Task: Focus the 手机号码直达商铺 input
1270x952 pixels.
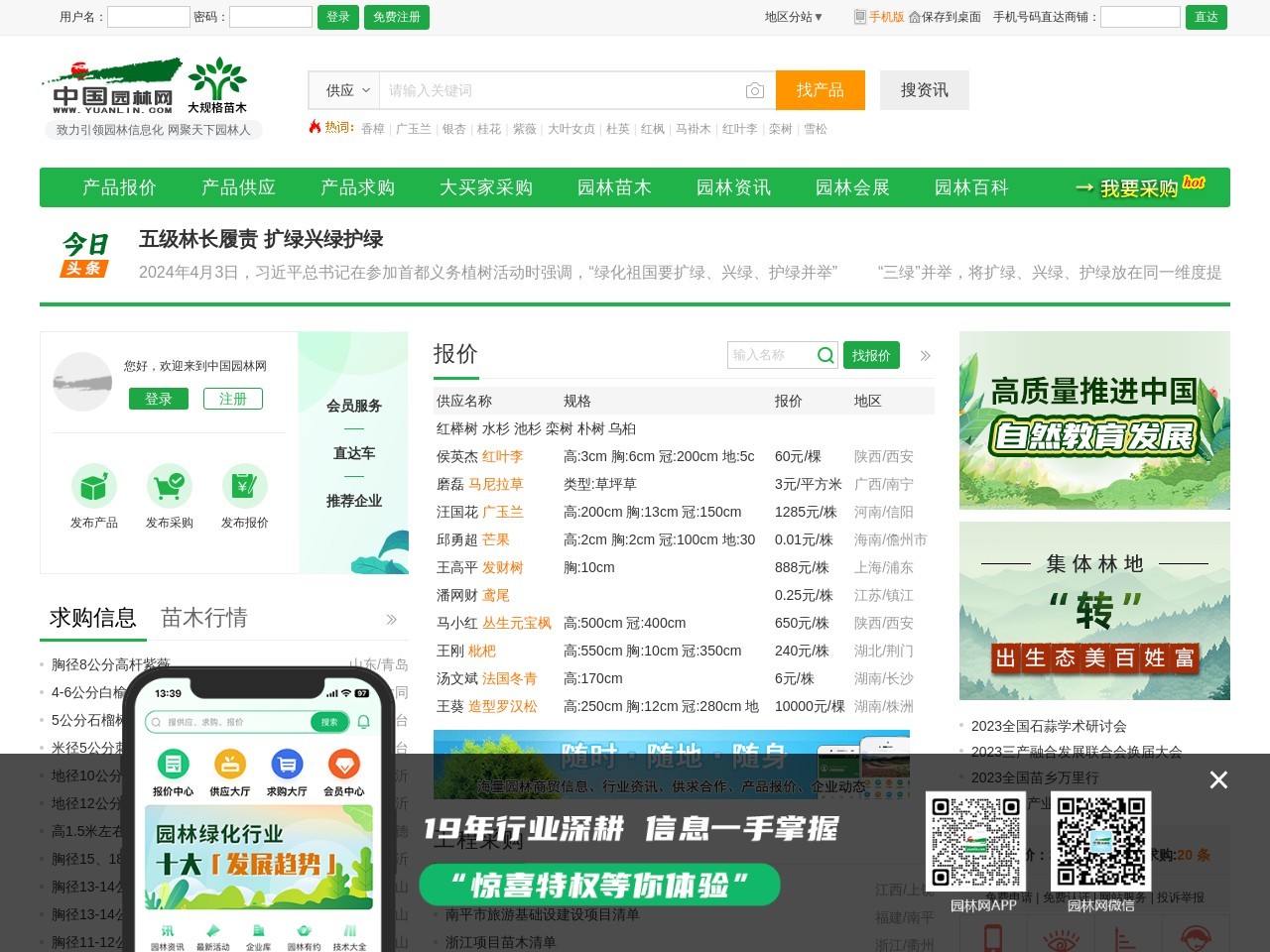Action: pyautogui.click(x=1141, y=17)
